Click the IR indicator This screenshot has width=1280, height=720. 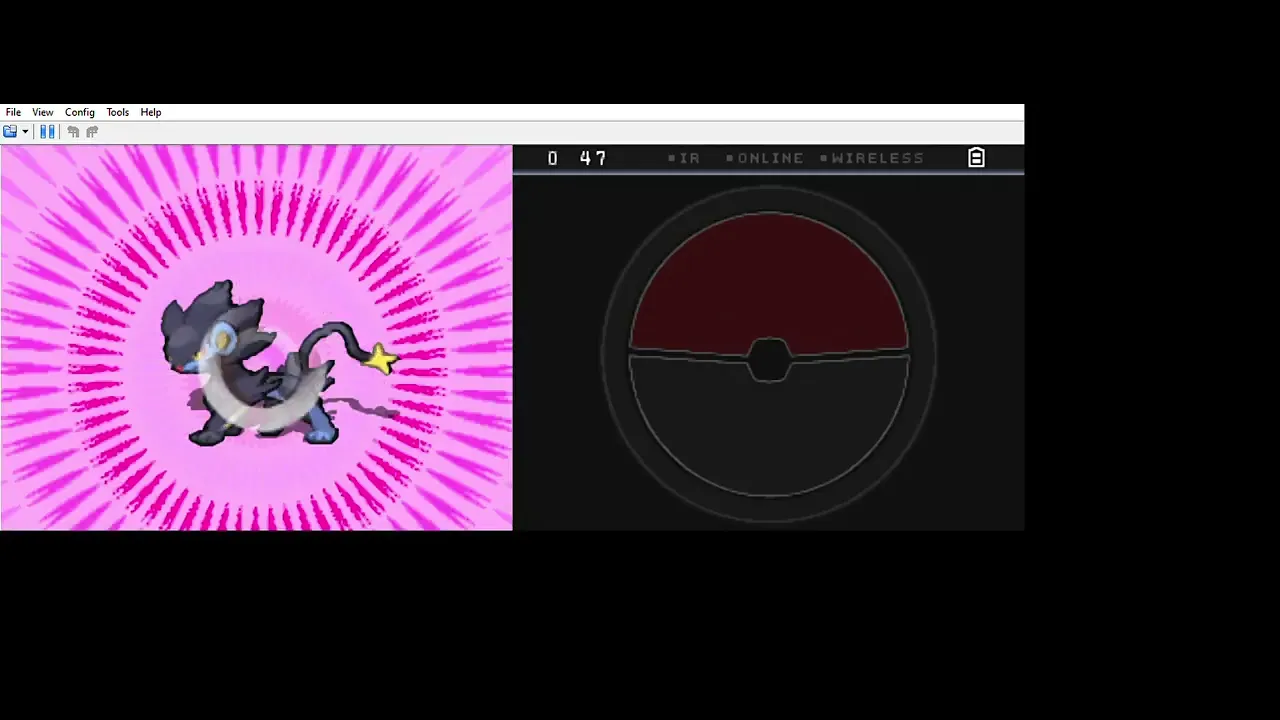(684, 158)
